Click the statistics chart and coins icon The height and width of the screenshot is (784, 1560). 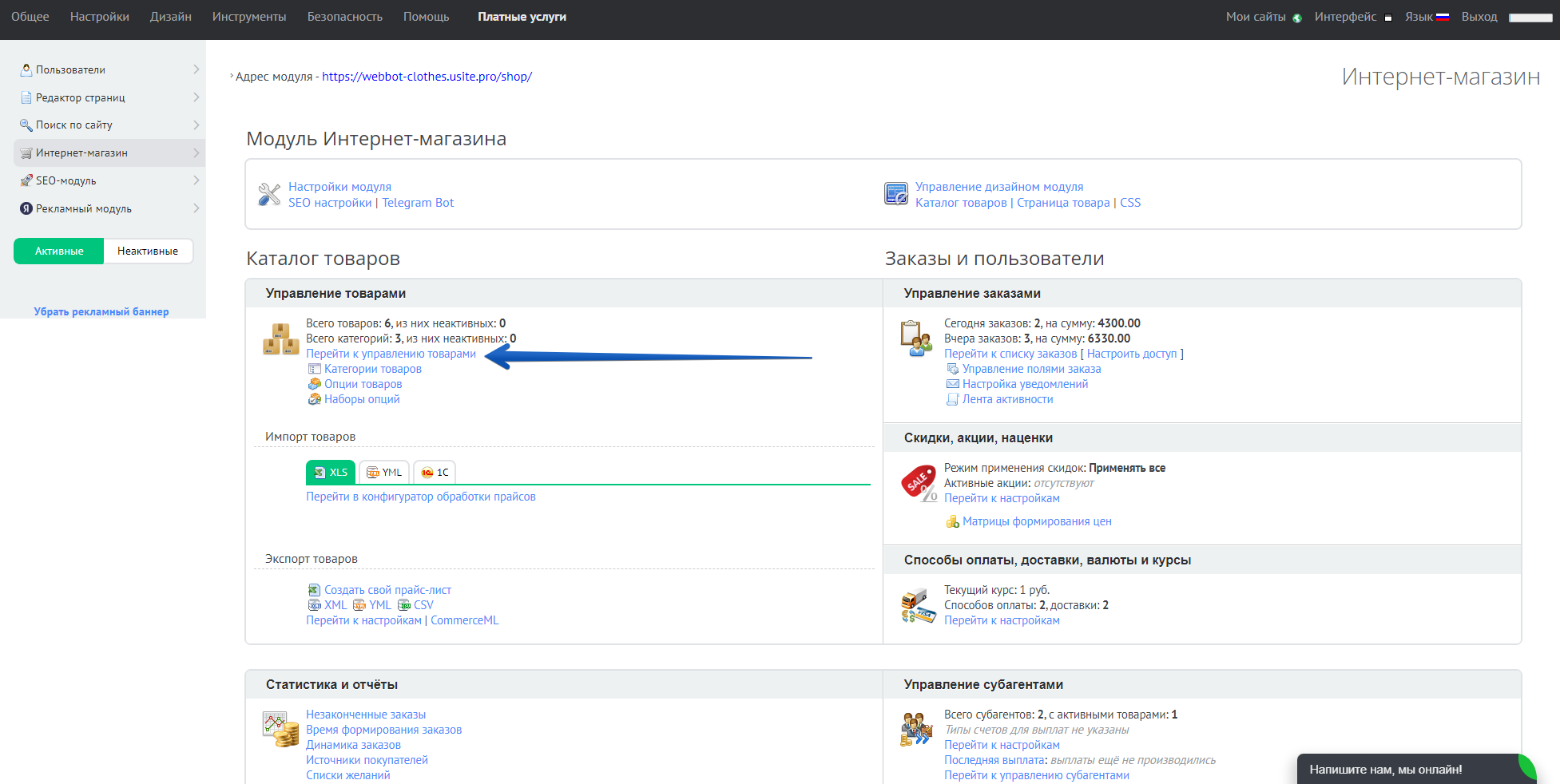[x=280, y=729]
